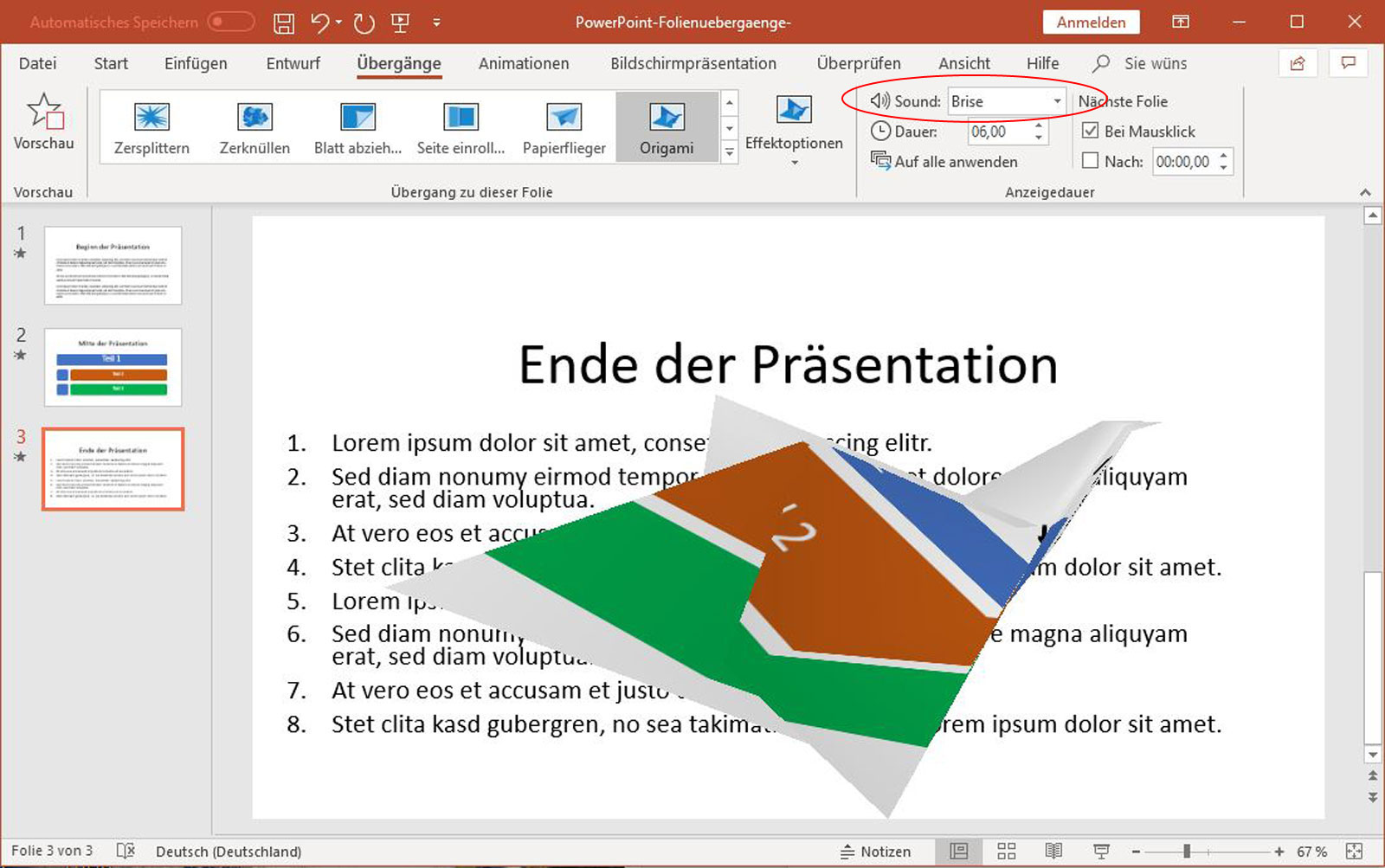Uncheck the Bei Mausklick checkbox
1385x868 pixels.
[x=1091, y=132]
